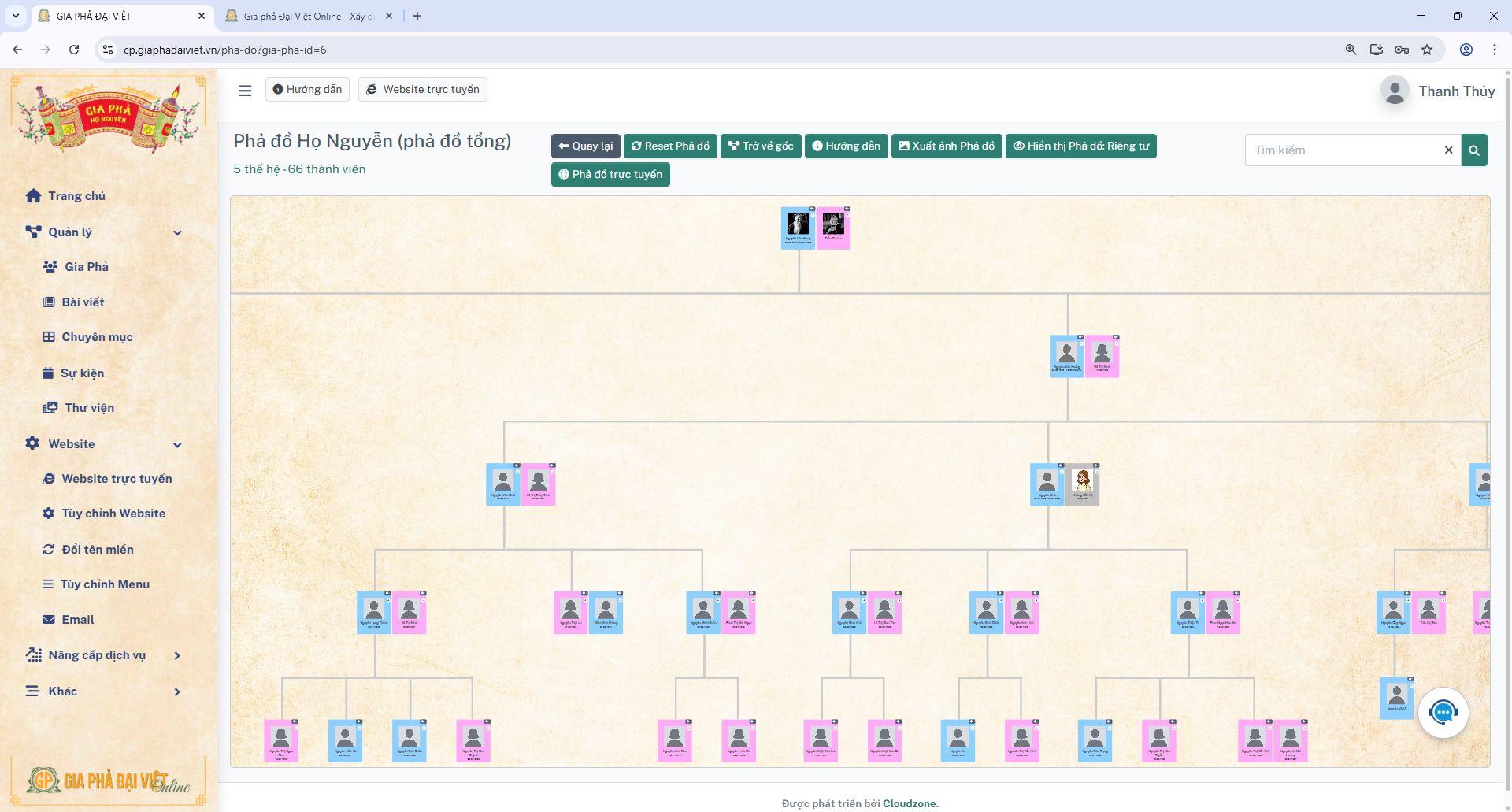Collapse the Website sidebar section
Screen dimensions: 1512x812
tap(177, 444)
